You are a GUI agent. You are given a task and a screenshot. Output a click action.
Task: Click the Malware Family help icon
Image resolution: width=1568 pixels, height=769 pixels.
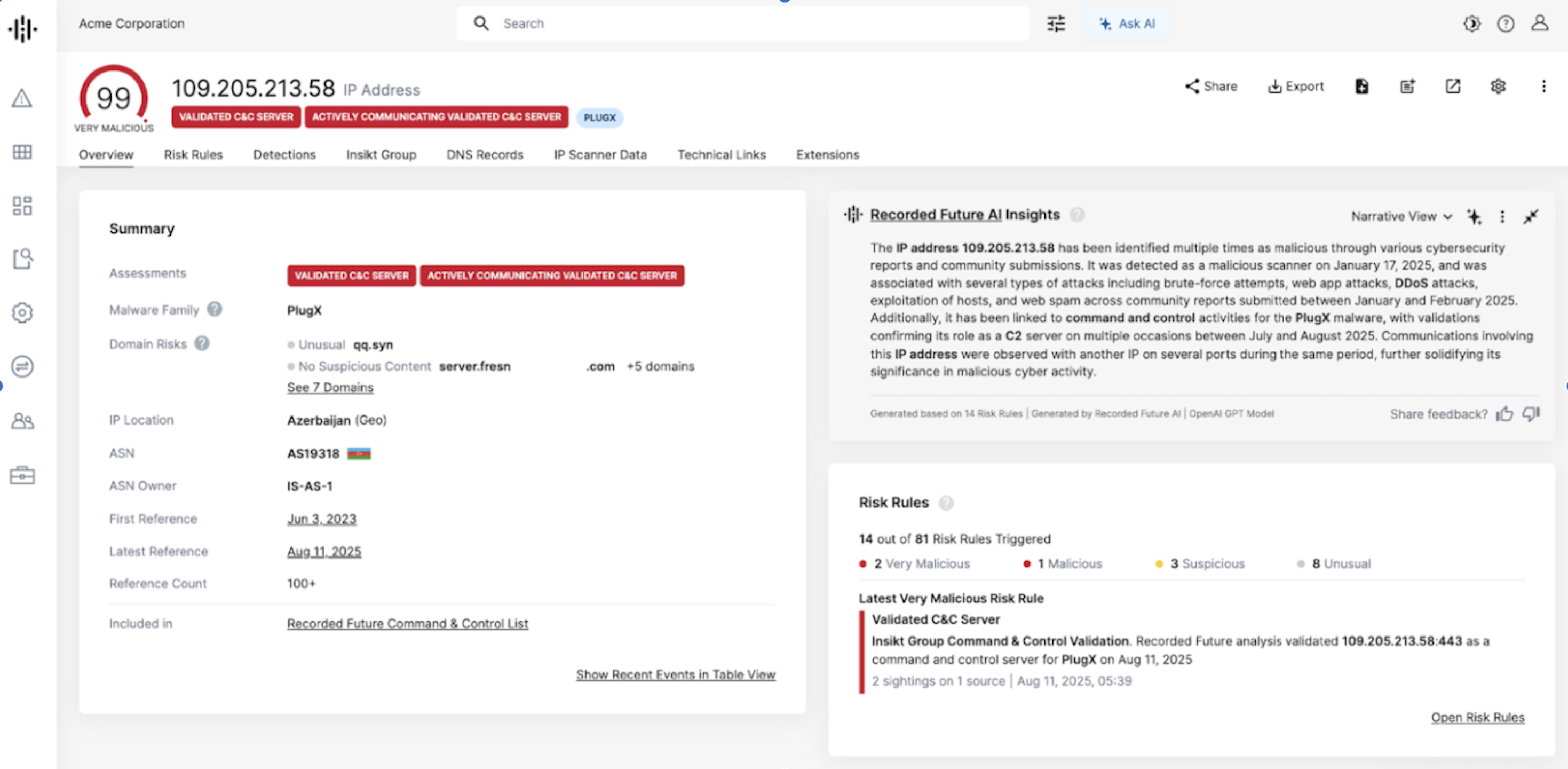[x=214, y=309]
